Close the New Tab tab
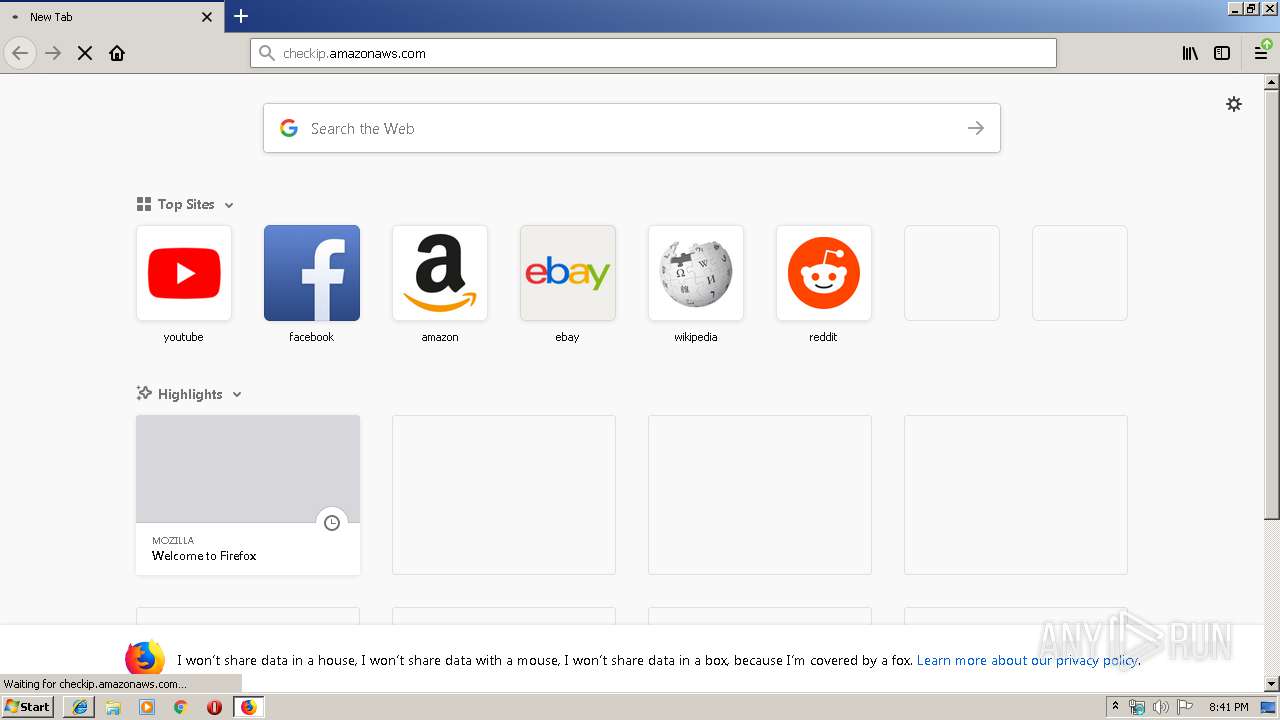 207,17
